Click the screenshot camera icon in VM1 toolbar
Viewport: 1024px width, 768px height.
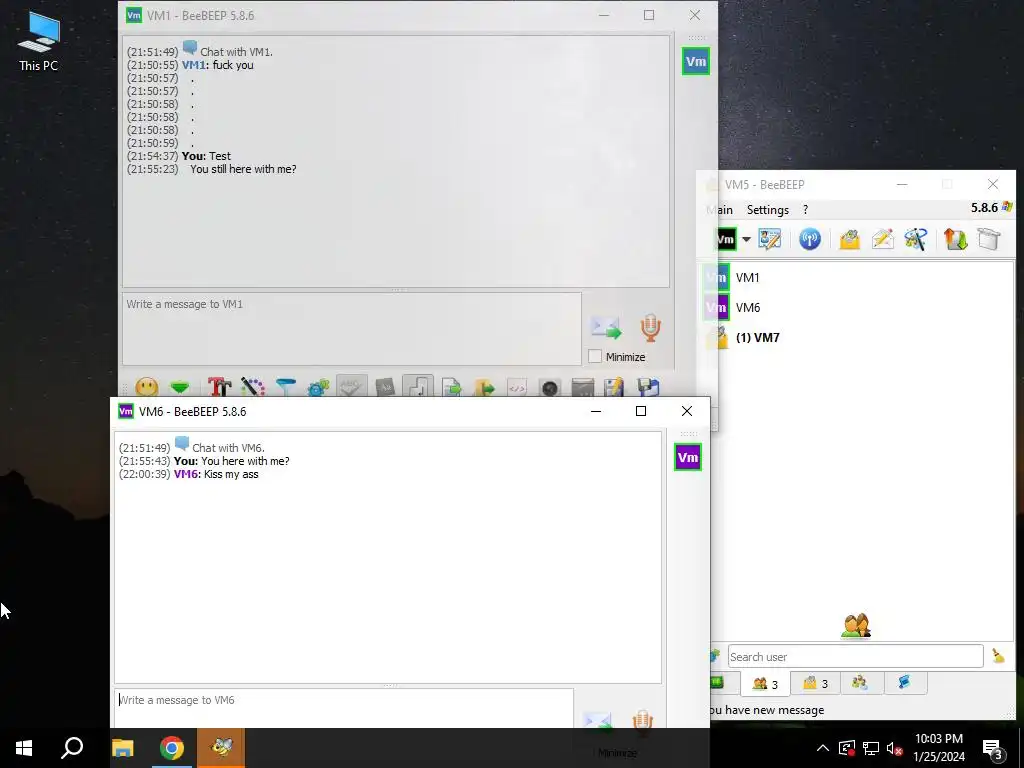[550, 387]
